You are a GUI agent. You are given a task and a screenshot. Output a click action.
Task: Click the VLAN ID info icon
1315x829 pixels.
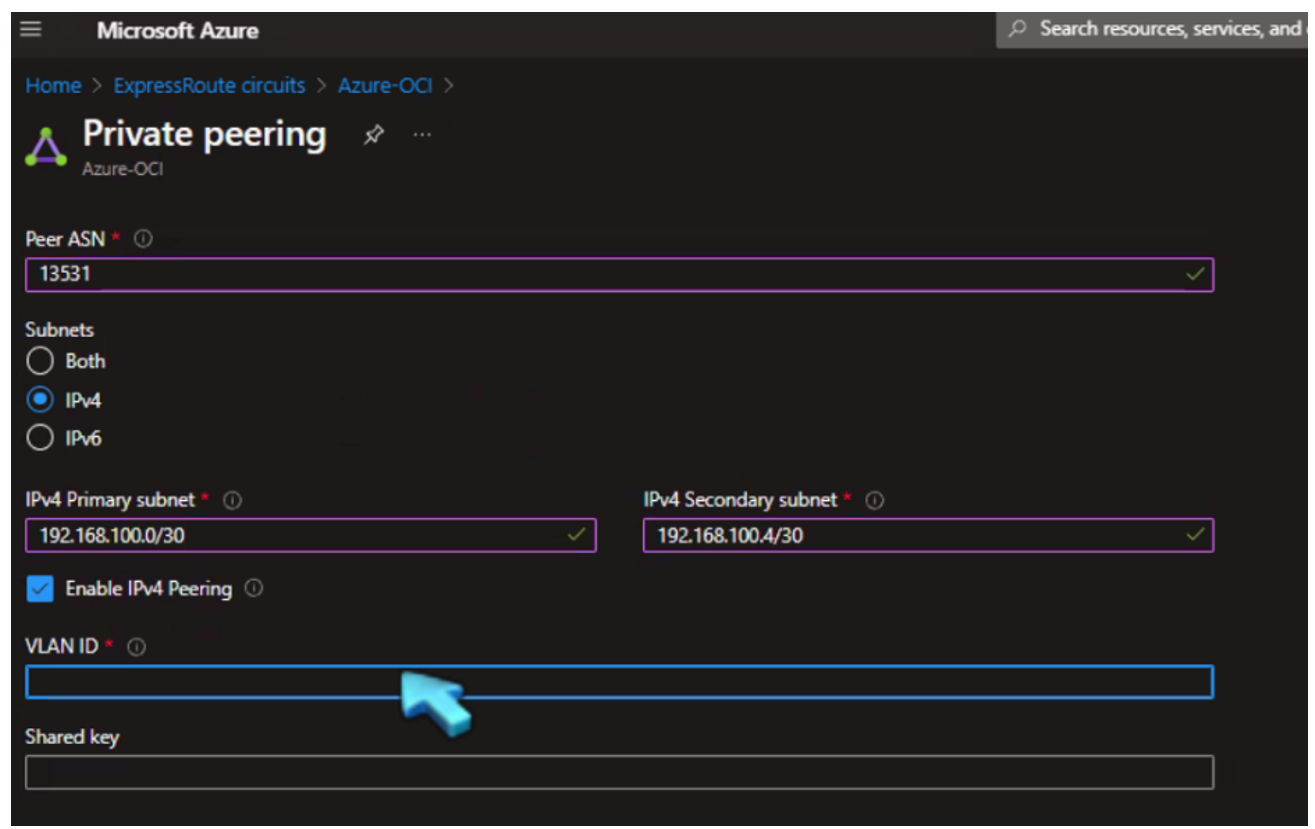(137, 647)
